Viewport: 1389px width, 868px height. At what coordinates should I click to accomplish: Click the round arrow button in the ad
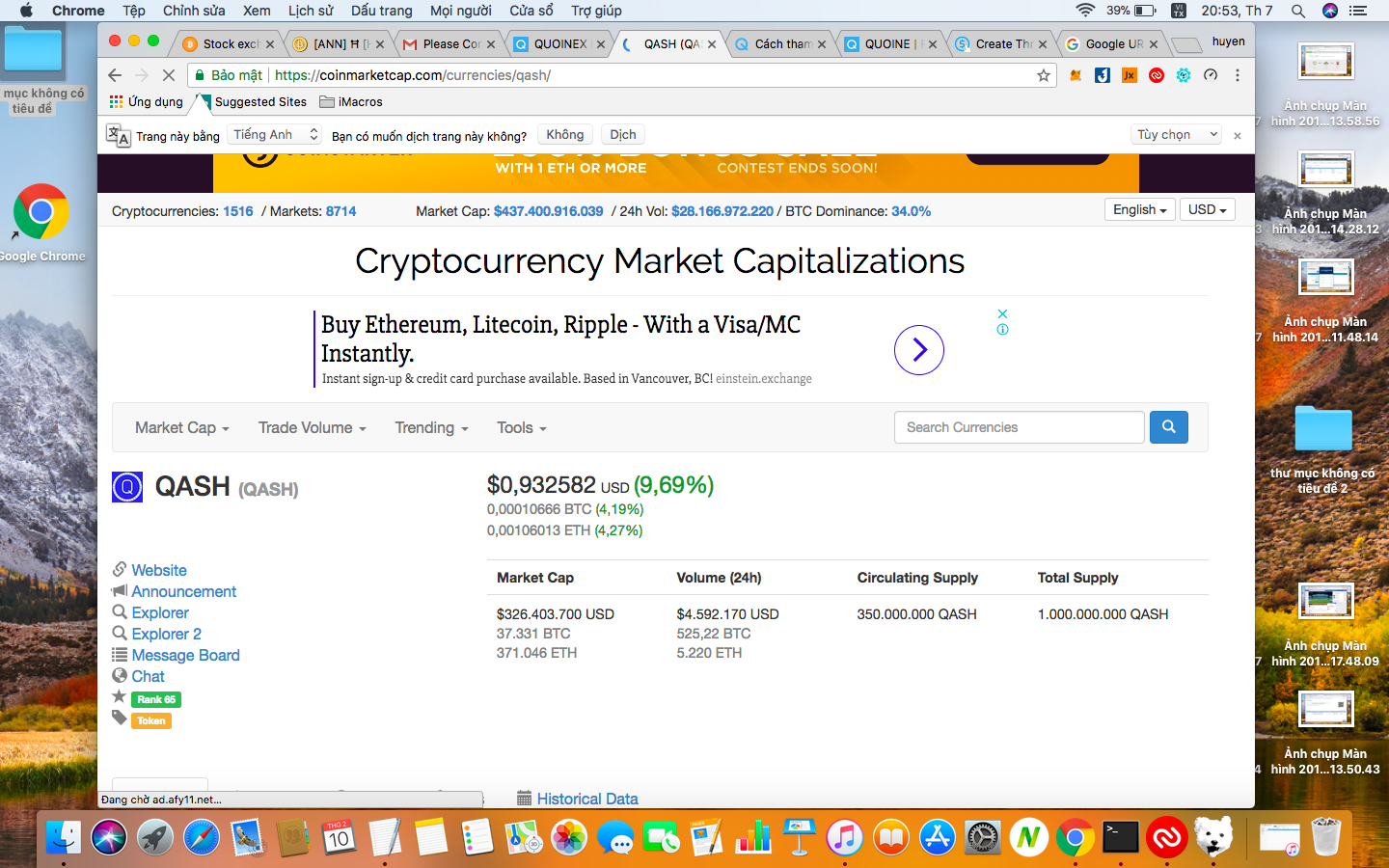pyautogui.click(x=919, y=350)
